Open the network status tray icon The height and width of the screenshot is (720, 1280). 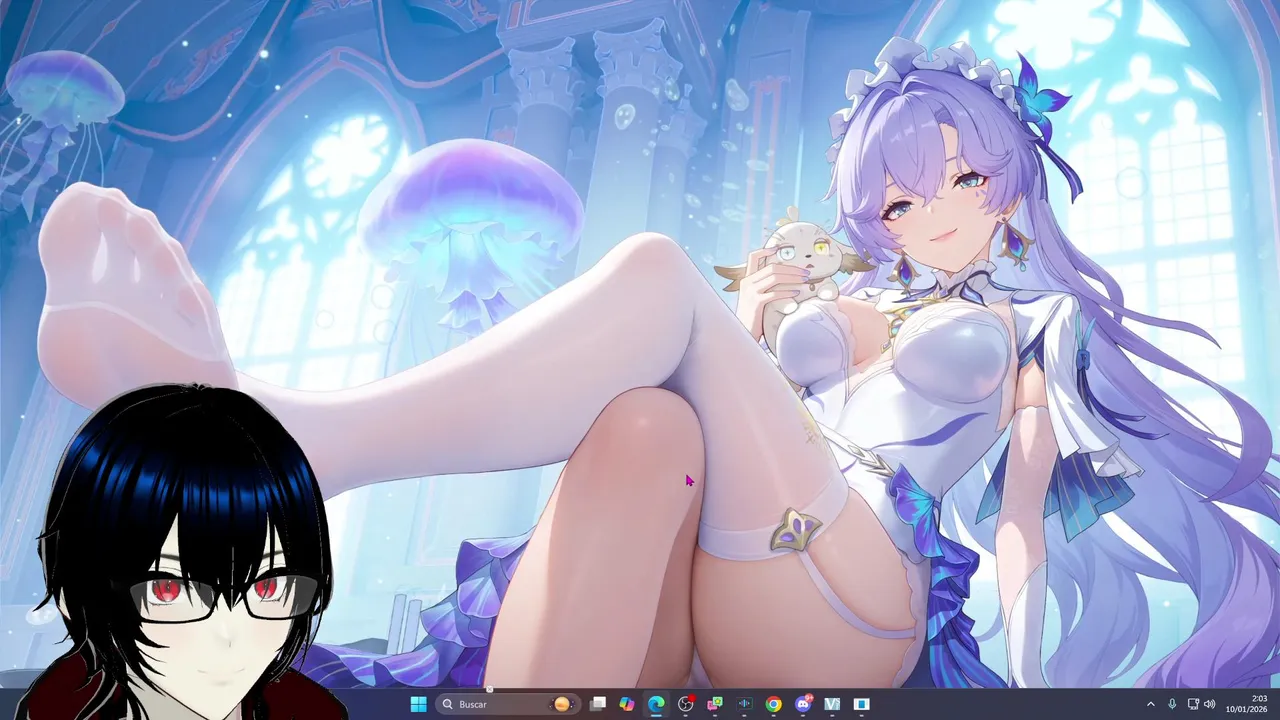(x=1193, y=704)
